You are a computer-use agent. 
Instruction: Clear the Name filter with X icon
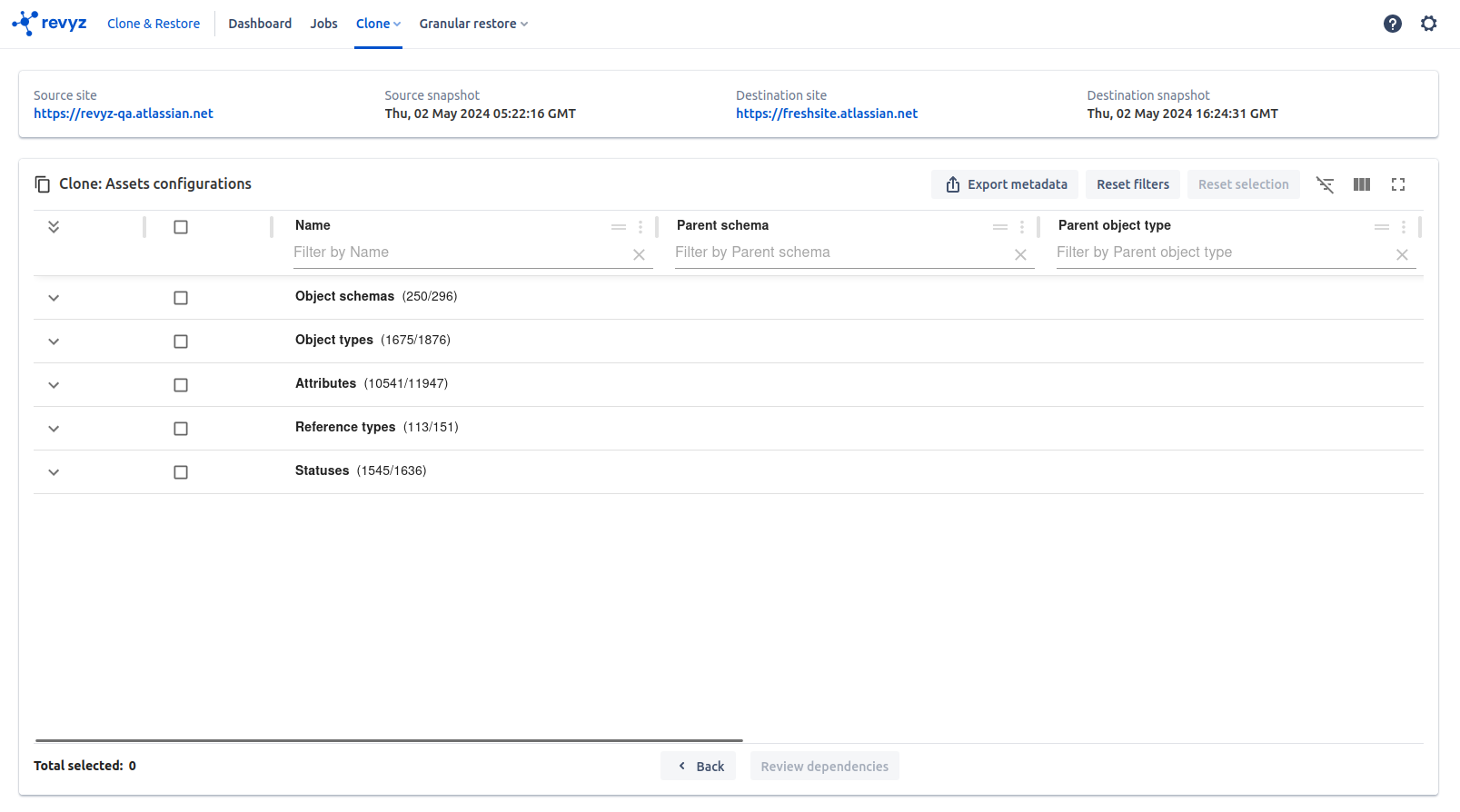pyautogui.click(x=639, y=255)
